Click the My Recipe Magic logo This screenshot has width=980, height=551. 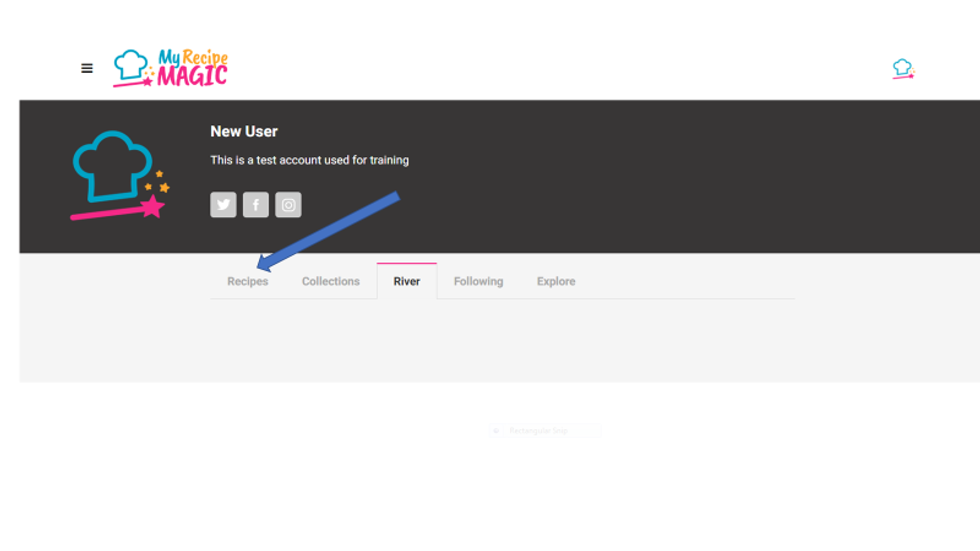pos(171,69)
